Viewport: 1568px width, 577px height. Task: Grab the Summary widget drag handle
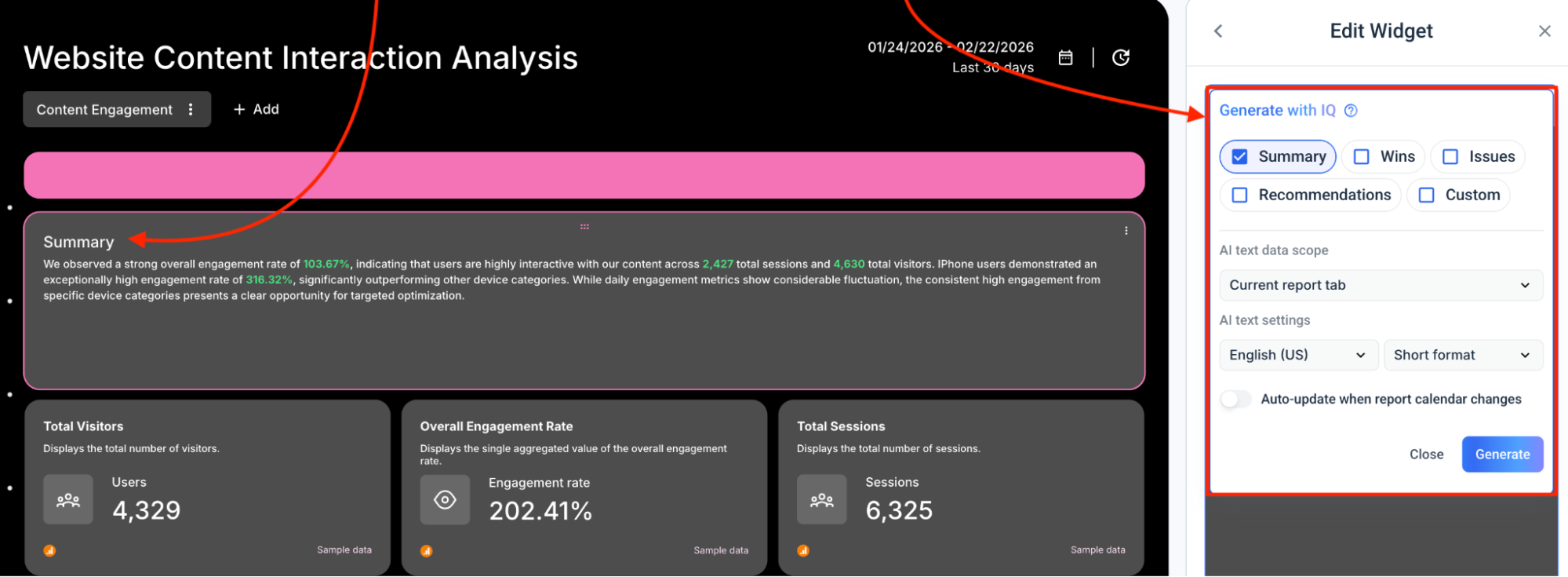(584, 227)
